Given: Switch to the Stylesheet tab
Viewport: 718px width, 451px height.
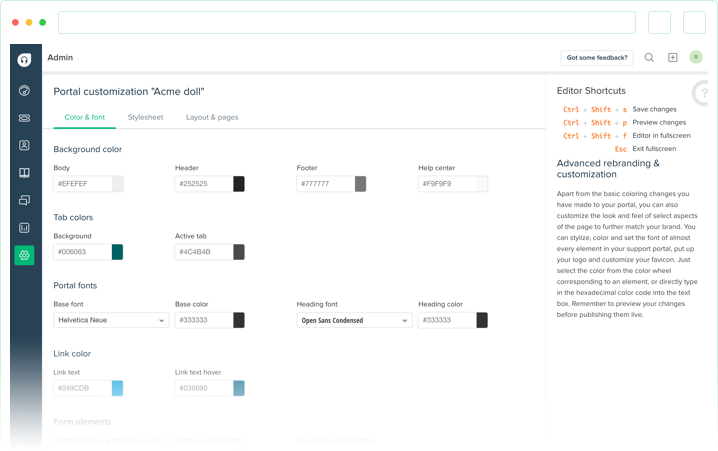Looking at the screenshot, I should click(x=145, y=117).
